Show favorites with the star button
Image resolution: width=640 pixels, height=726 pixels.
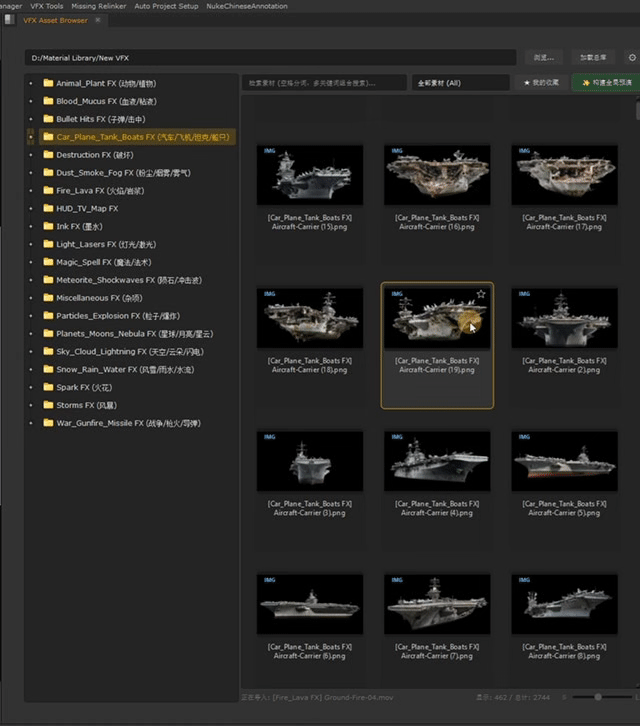(x=541, y=82)
